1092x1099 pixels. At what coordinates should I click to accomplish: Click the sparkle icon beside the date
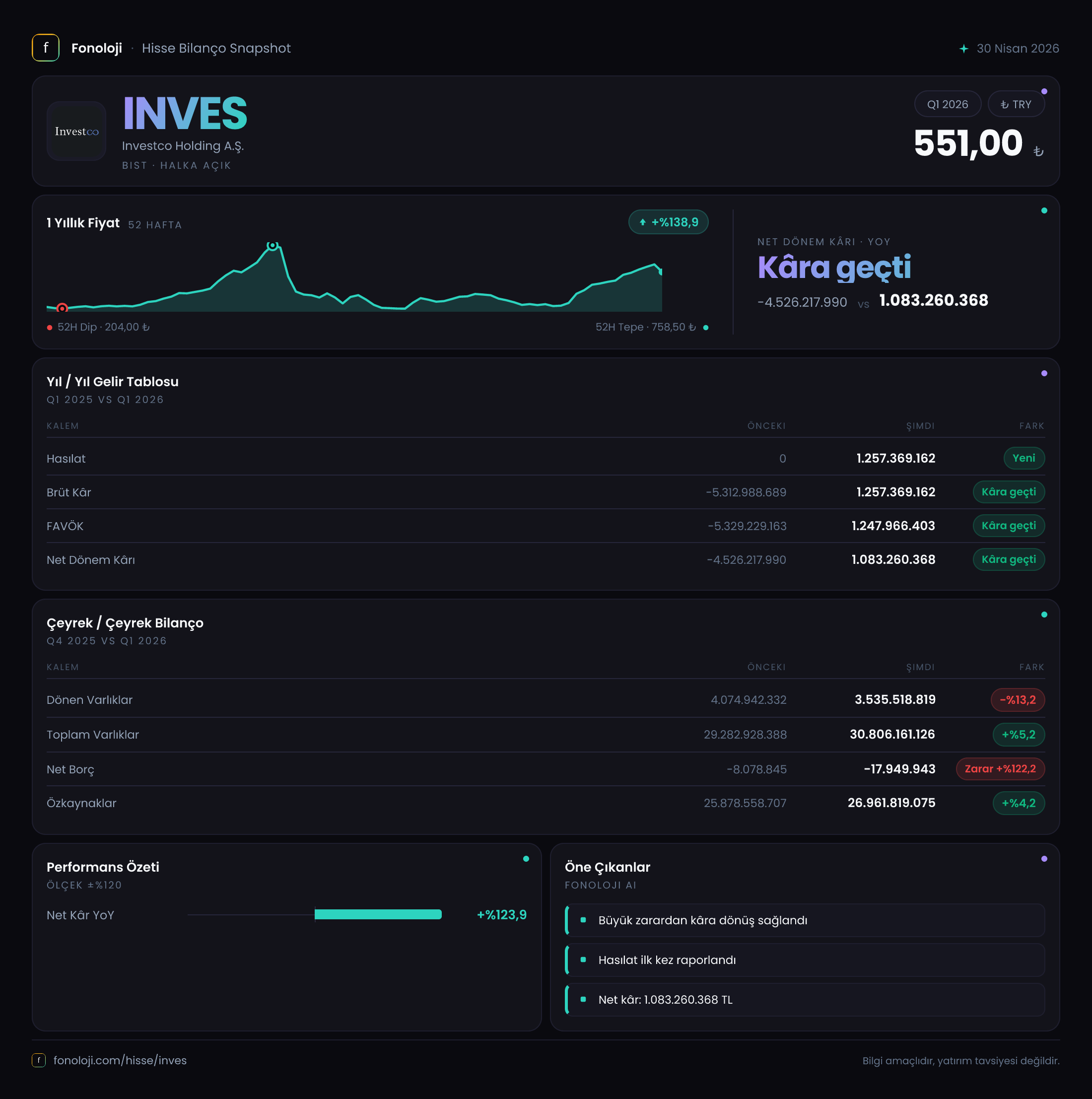click(963, 48)
